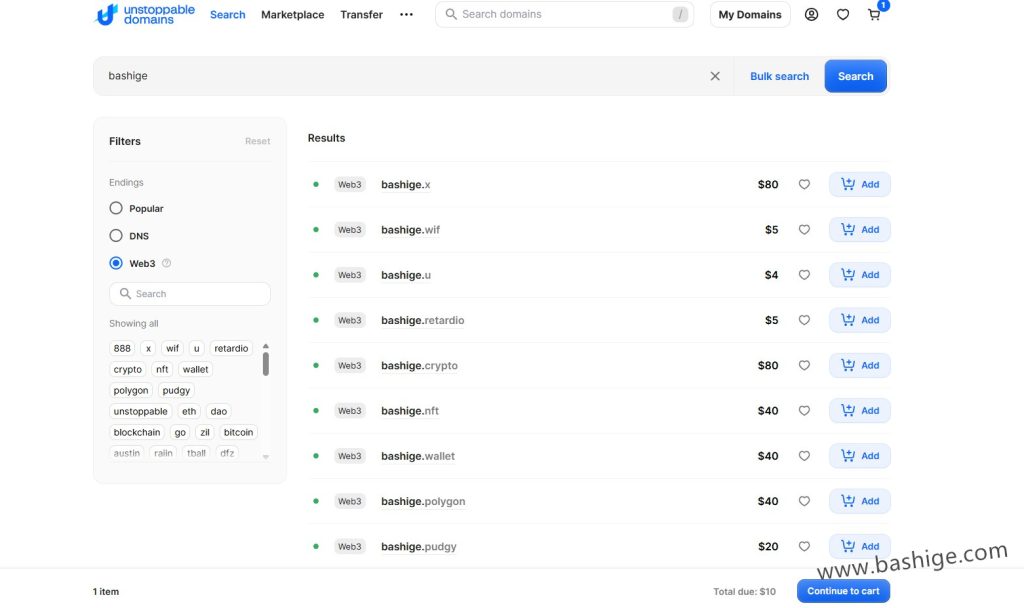Filter by the zil ending chip
This screenshot has height=608, width=1024.
click(x=205, y=432)
